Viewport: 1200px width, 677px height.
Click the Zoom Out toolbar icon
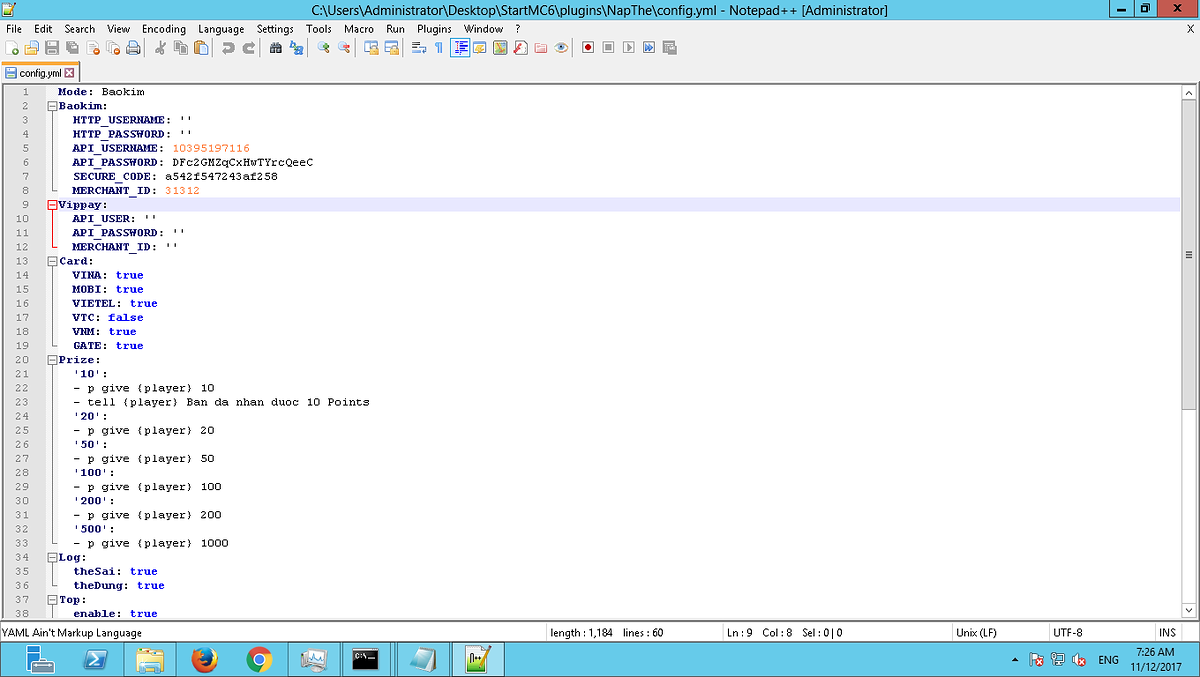coord(343,47)
